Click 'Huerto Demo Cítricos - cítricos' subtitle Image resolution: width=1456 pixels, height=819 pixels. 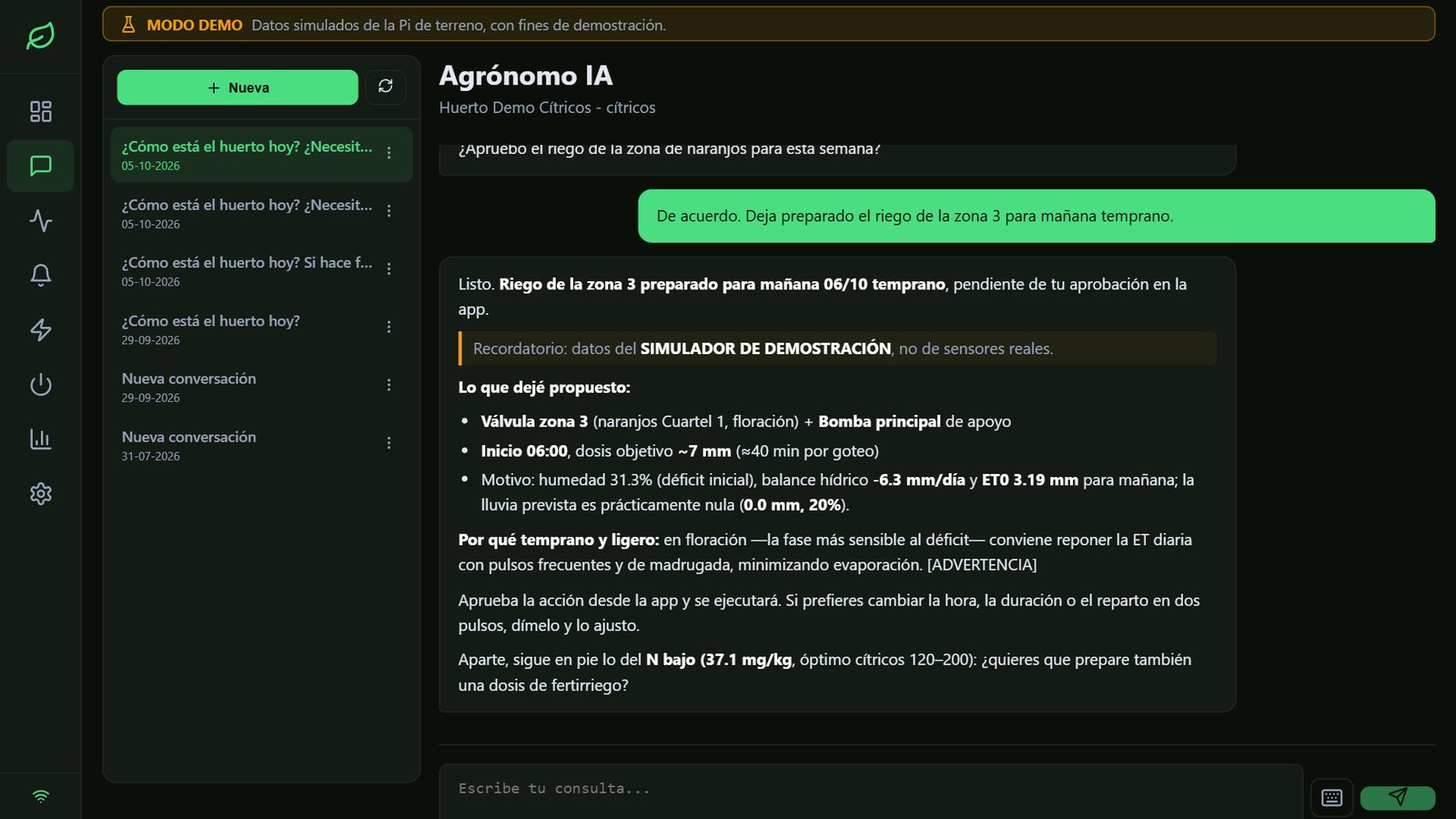[x=547, y=107]
